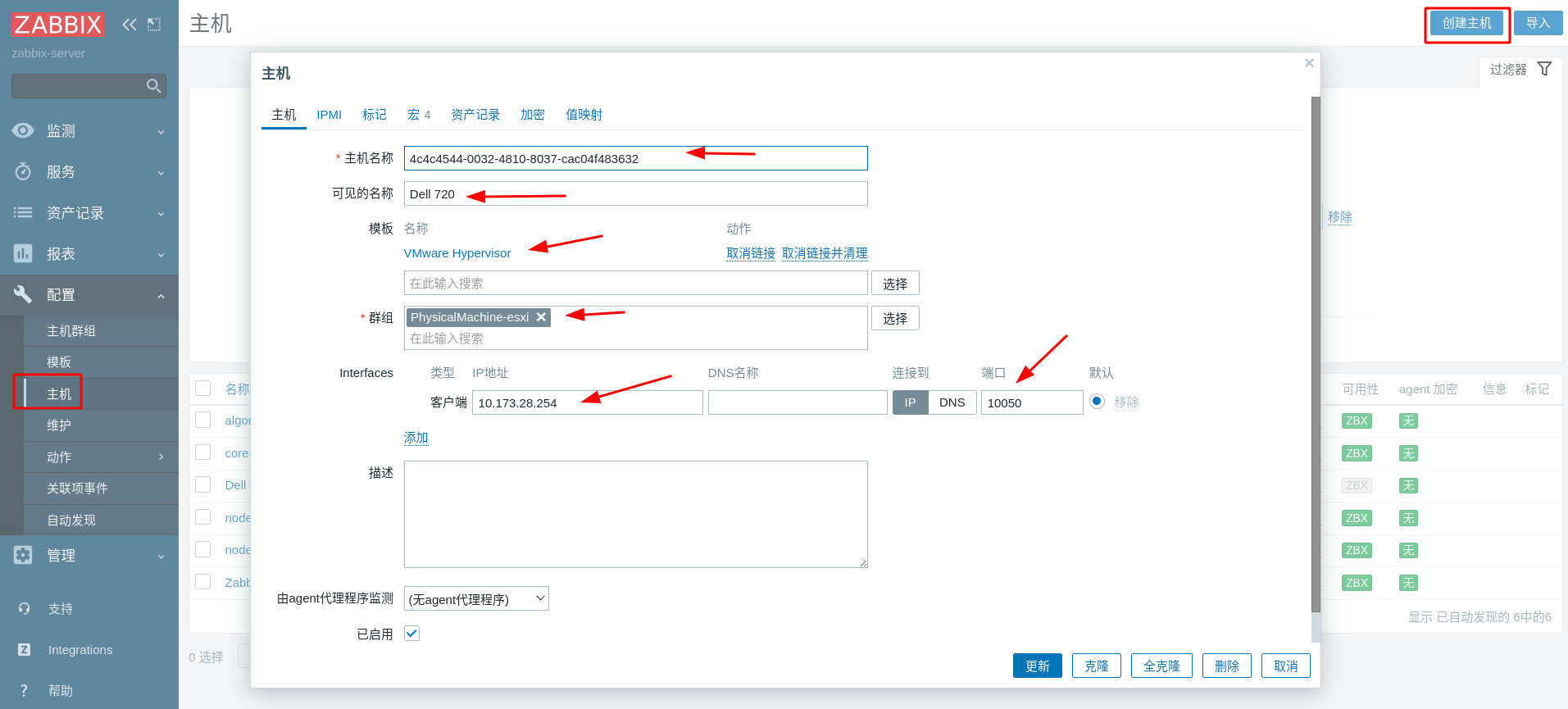The image size is (1568, 709).
Task: Expand the 动作 submenu arrow
Action: 161,457
